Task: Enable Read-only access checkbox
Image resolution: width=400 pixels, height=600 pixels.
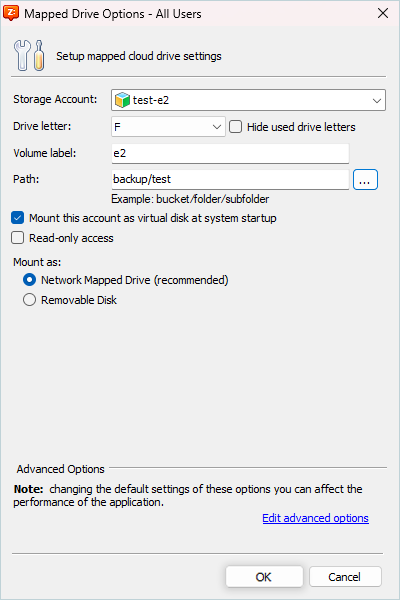Action: pyautogui.click(x=18, y=238)
